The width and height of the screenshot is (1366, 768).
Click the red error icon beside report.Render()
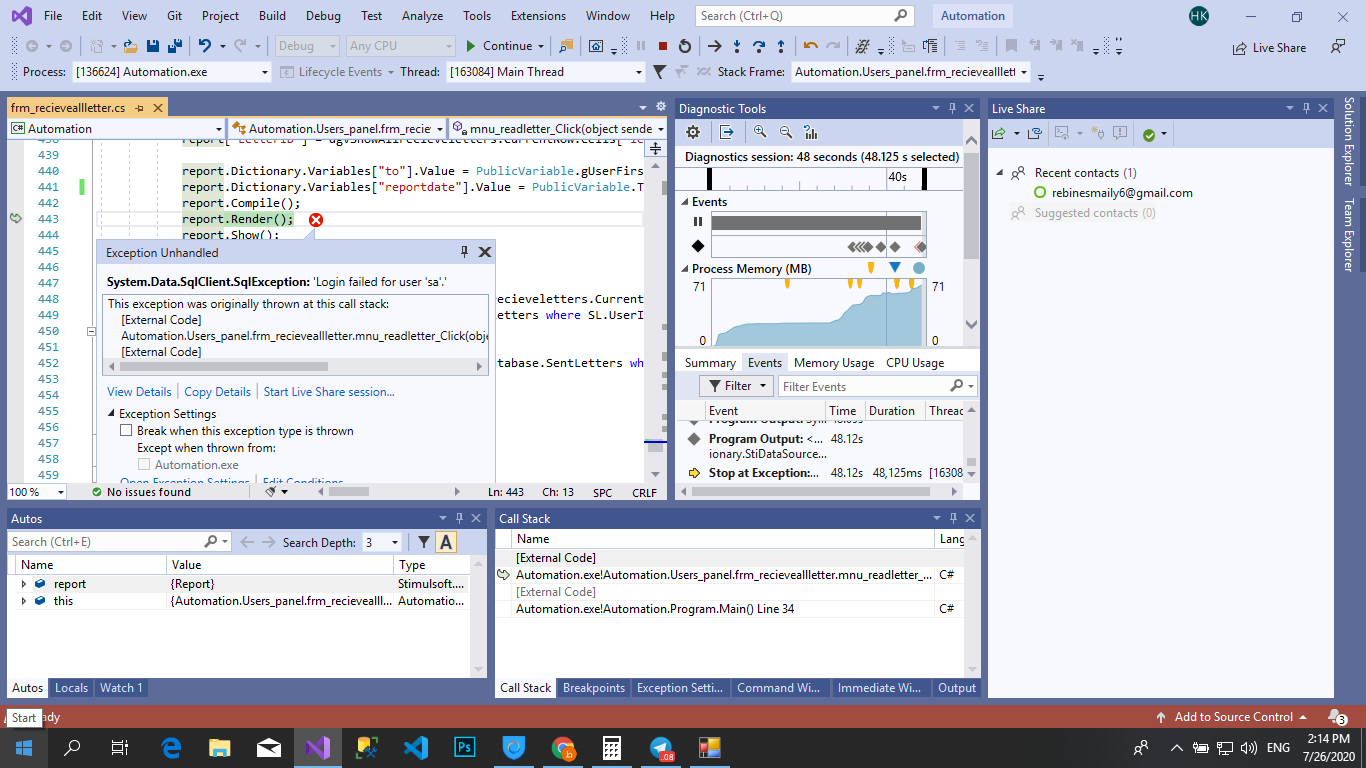pos(316,220)
